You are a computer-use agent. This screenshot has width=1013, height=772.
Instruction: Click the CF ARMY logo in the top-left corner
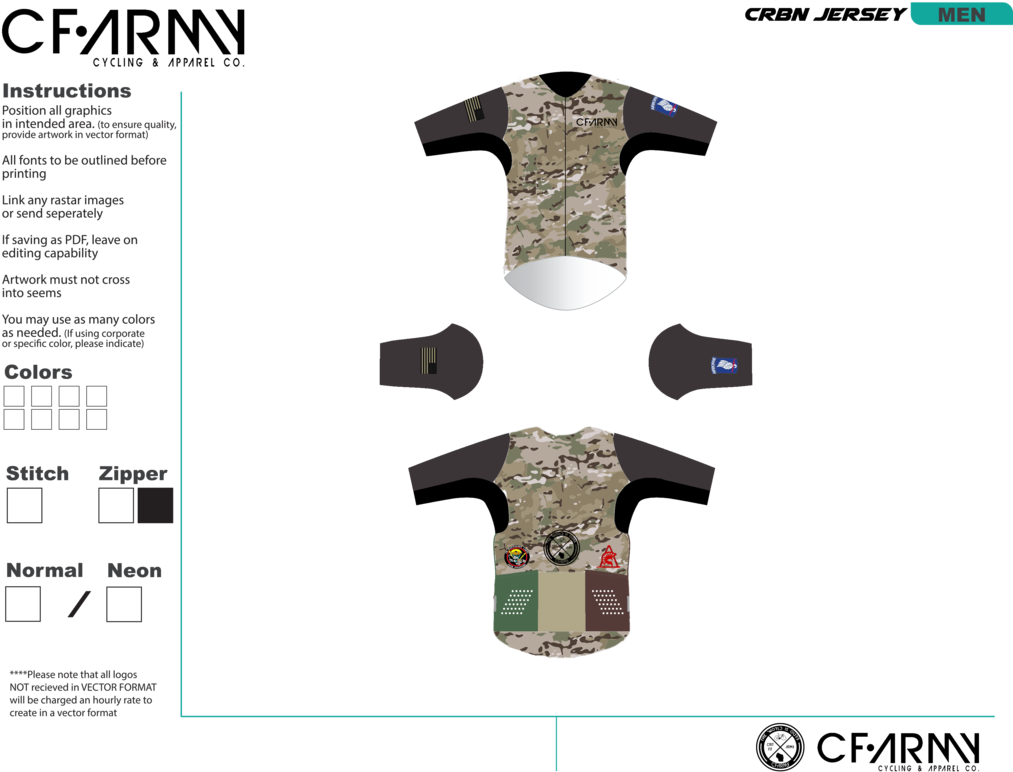click(123, 37)
